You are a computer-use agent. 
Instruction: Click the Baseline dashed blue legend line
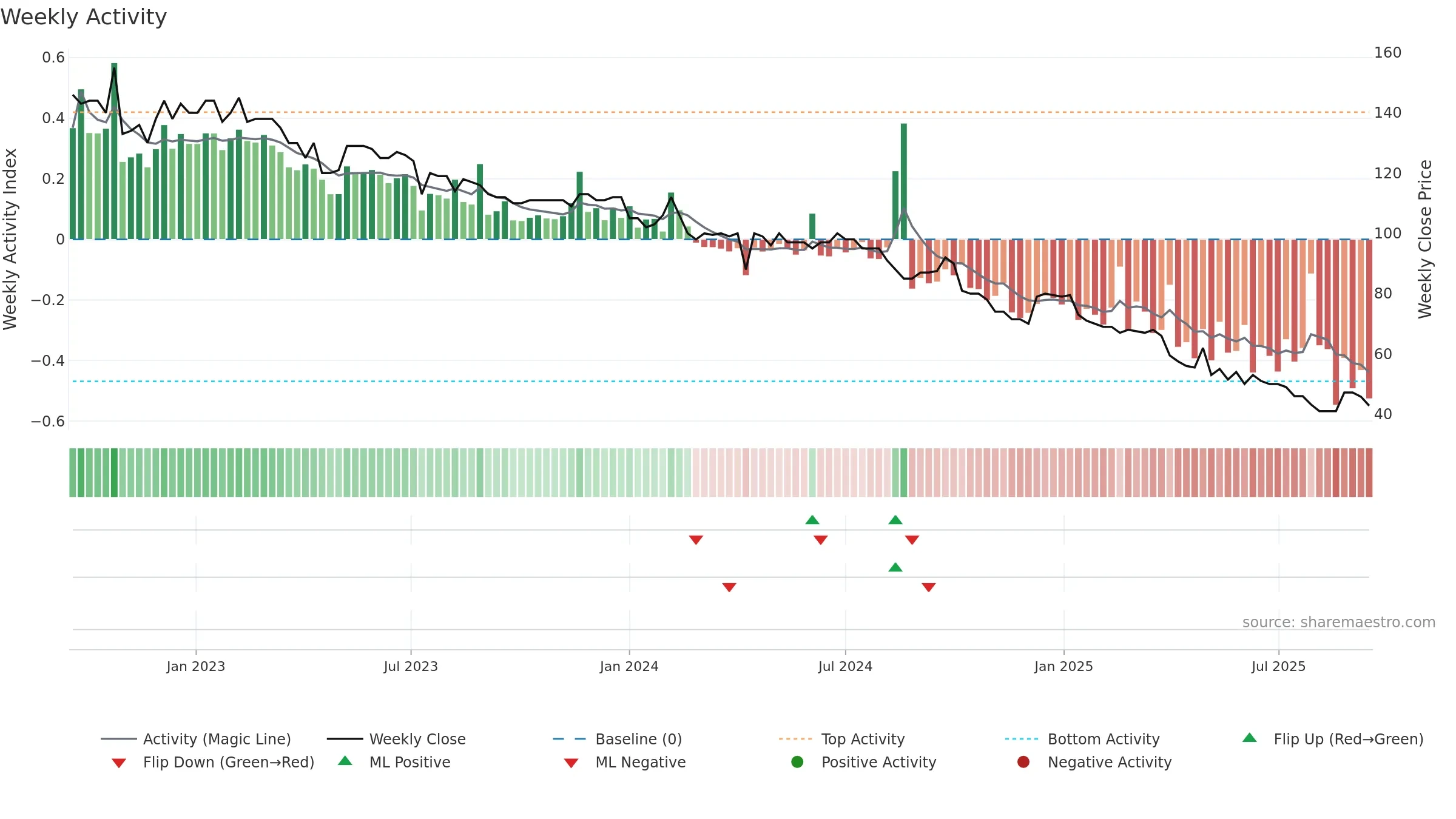(x=570, y=739)
